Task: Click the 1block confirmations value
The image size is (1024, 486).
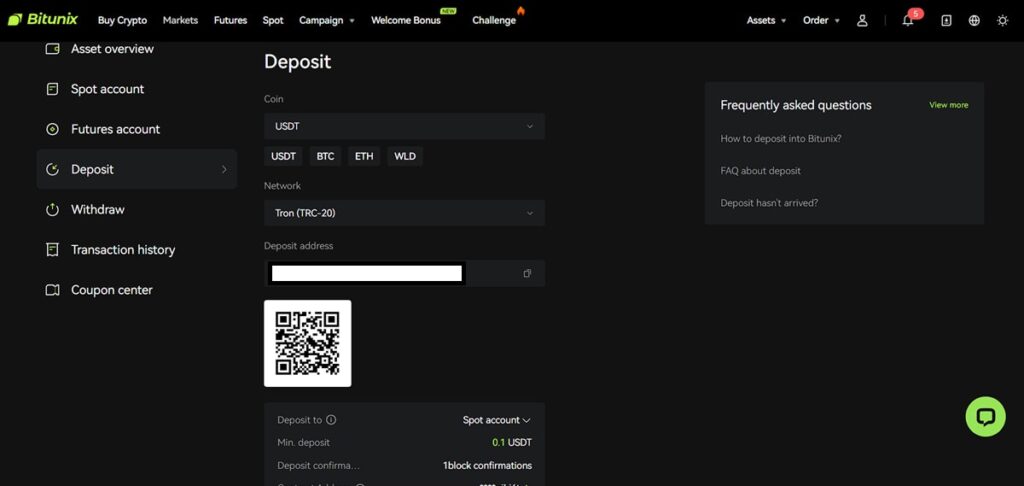Action: [x=487, y=466]
